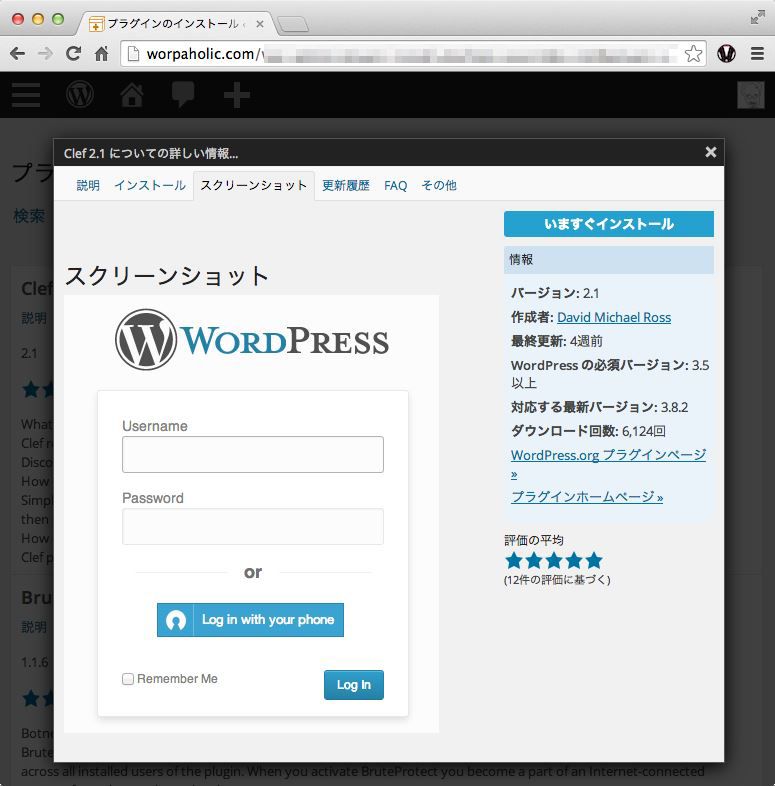Open the プラグインホームページ link
775x786 pixels.
tap(587, 497)
